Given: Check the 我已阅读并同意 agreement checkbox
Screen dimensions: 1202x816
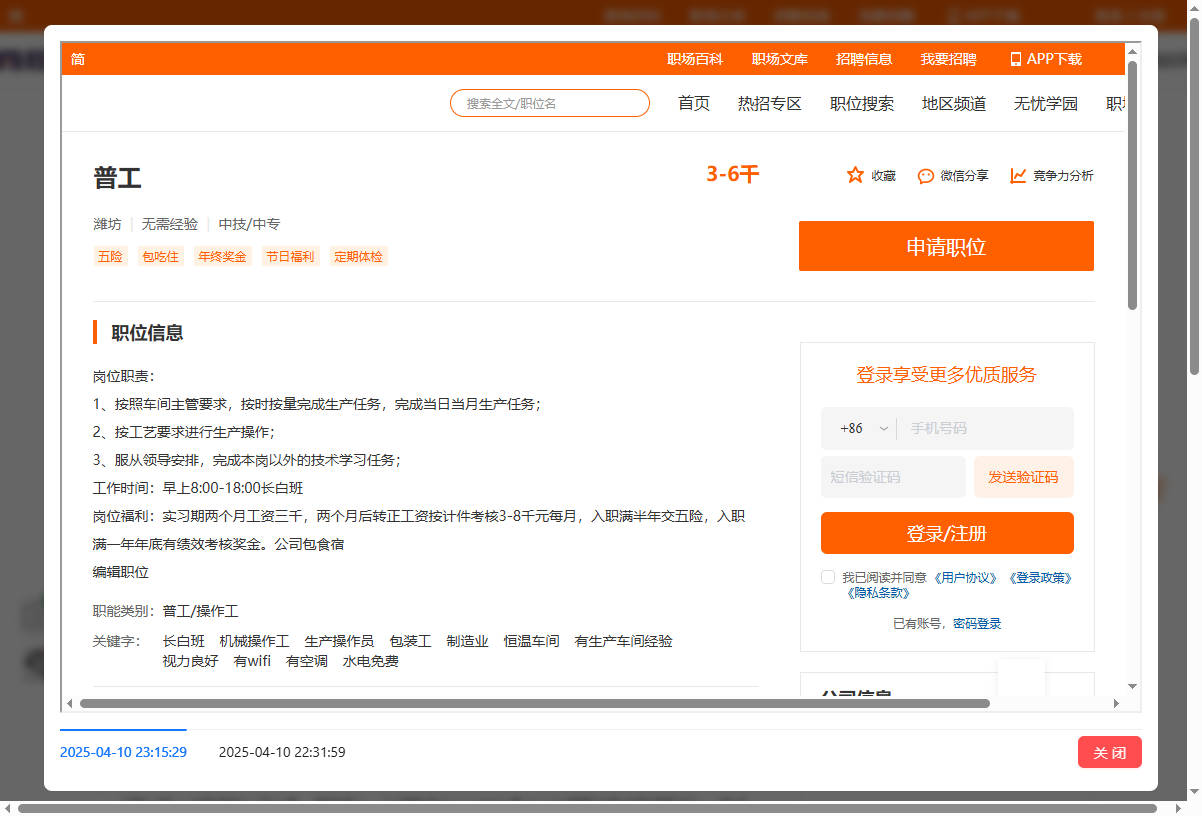Looking at the screenshot, I should 828,576.
